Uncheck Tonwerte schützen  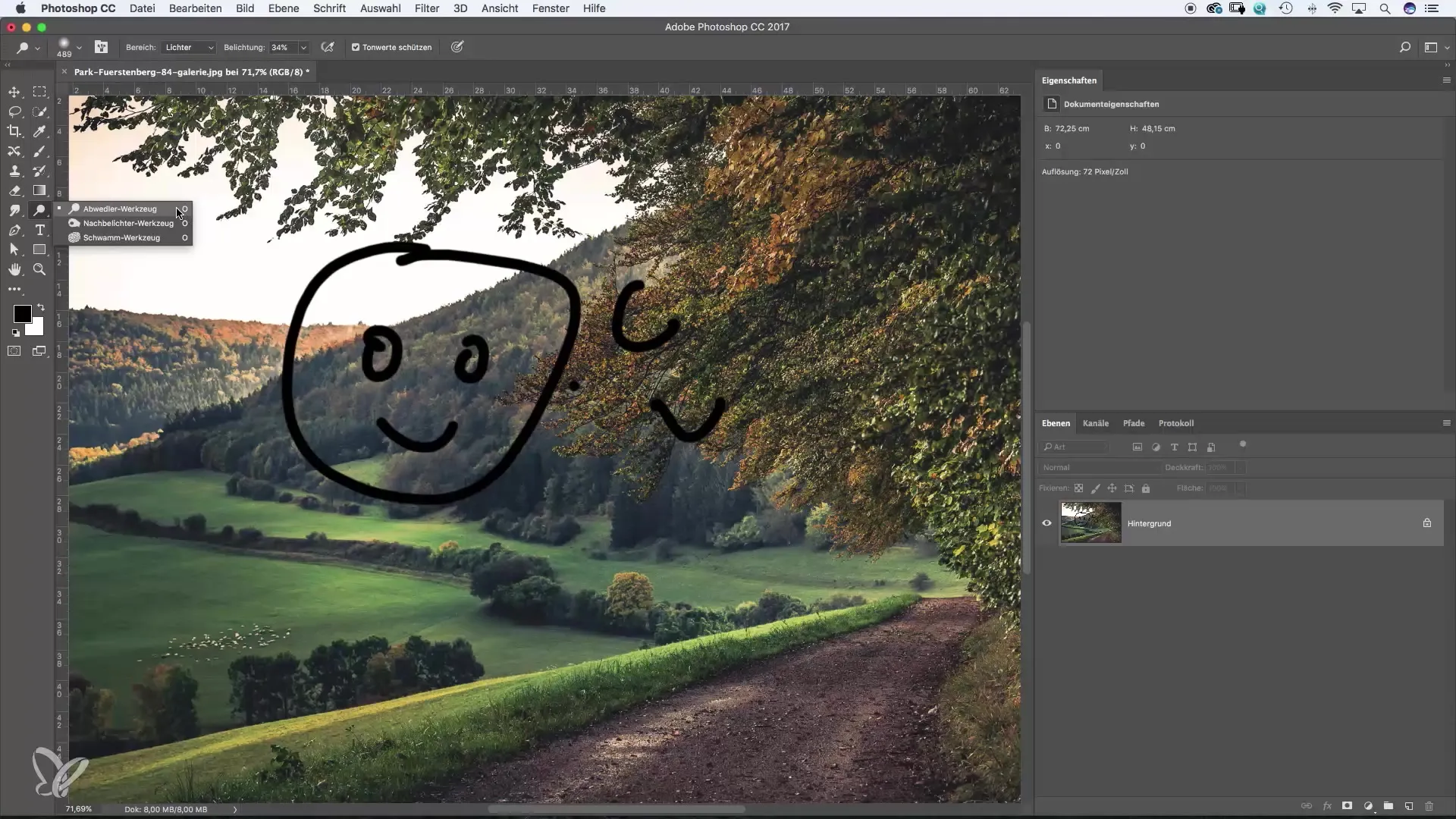[355, 47]
